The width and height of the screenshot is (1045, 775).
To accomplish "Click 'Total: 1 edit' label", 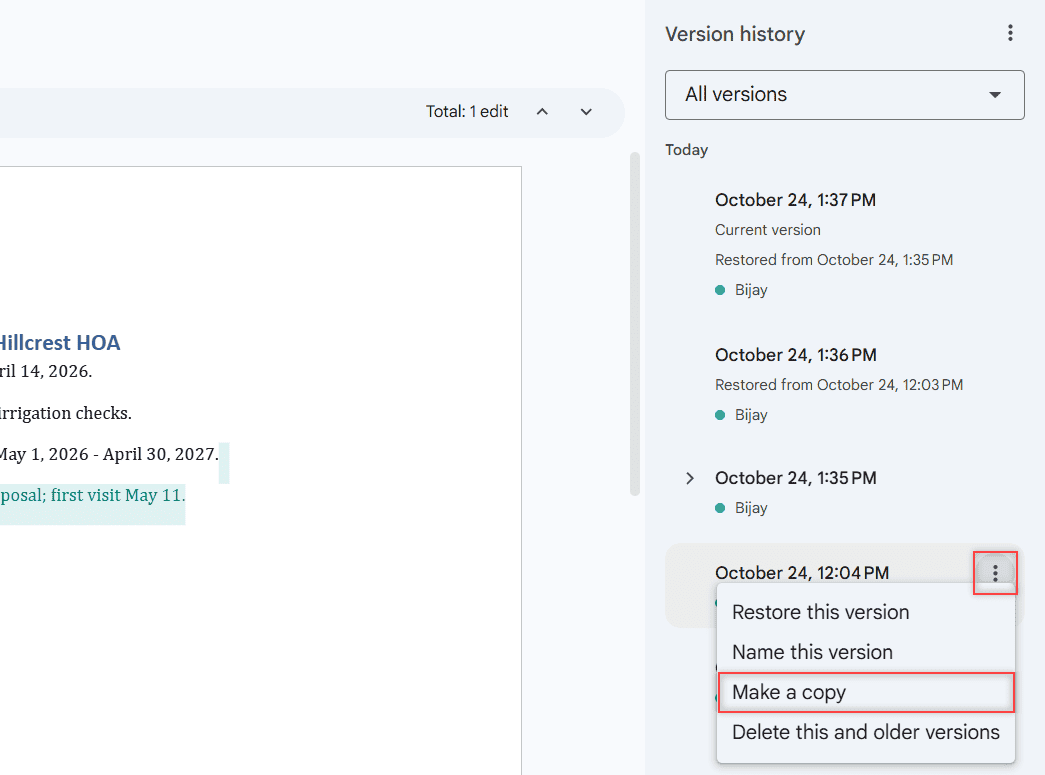I will tap(467, 111).
